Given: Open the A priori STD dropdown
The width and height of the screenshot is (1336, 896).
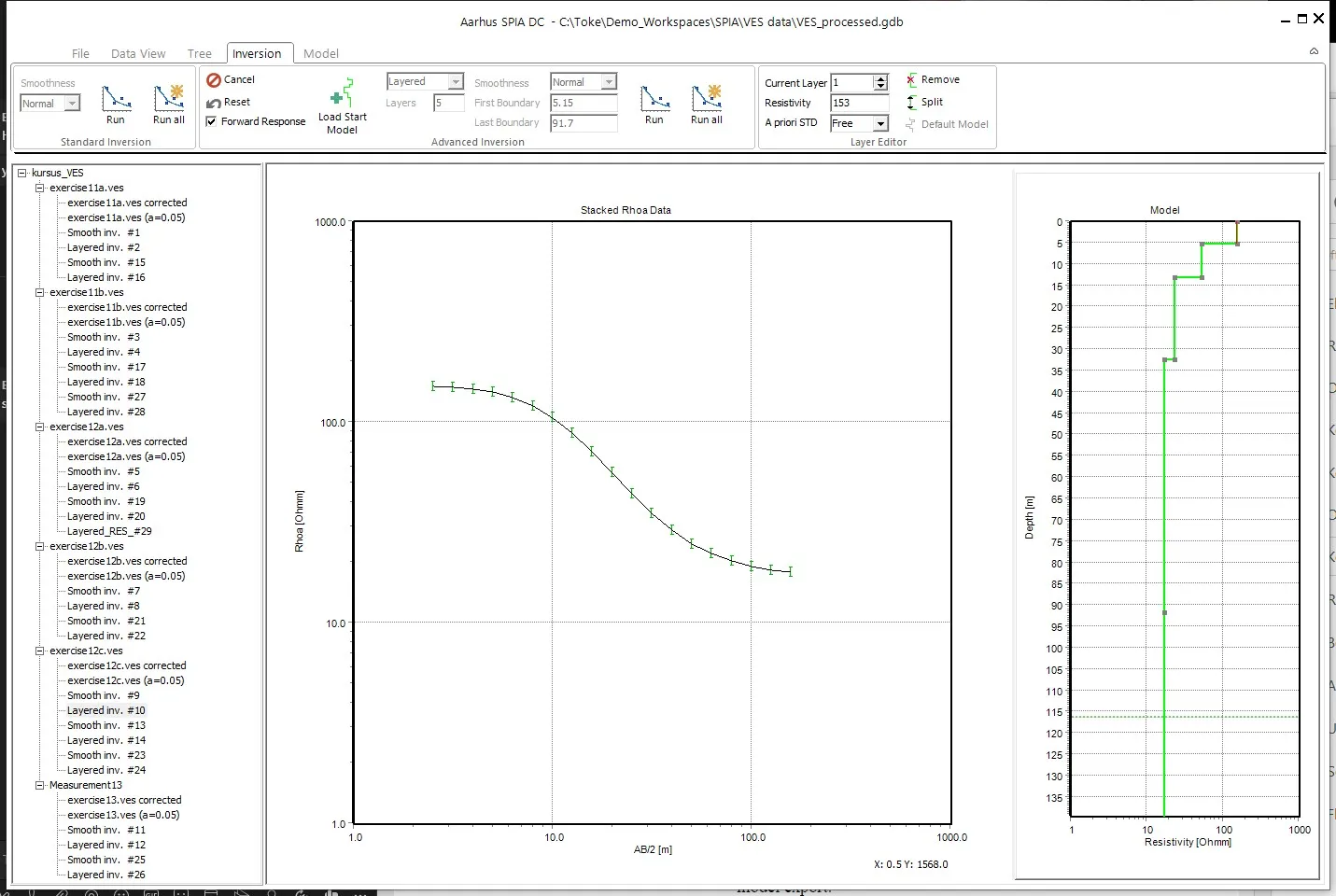Looking at the screenshot, I should tap(880, 123).
